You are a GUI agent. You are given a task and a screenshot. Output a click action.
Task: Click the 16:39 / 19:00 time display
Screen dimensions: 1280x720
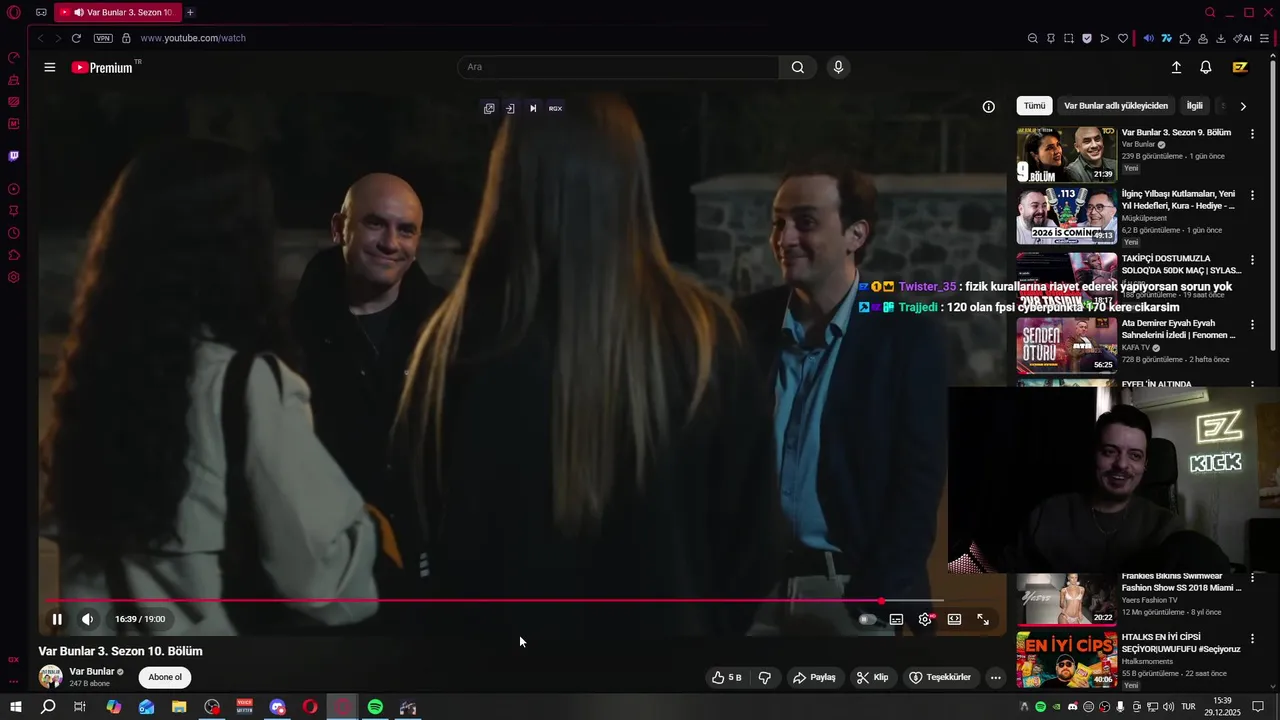[140, 619]
